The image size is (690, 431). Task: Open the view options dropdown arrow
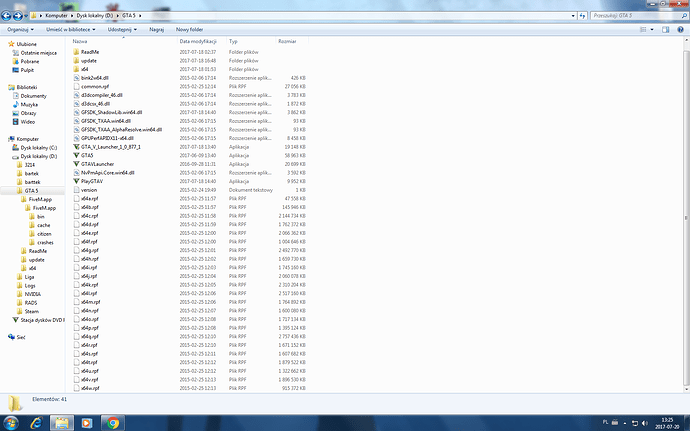point(652,29)
